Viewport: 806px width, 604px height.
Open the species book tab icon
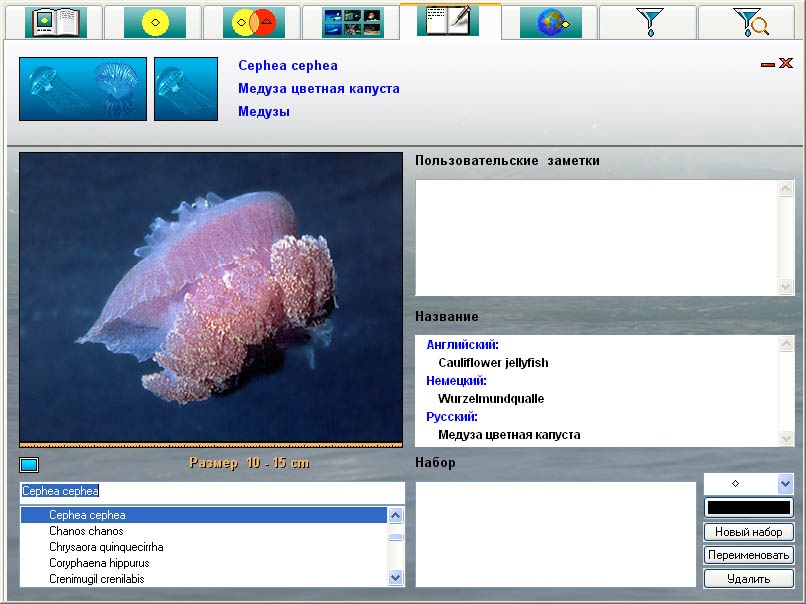[56, 22]
